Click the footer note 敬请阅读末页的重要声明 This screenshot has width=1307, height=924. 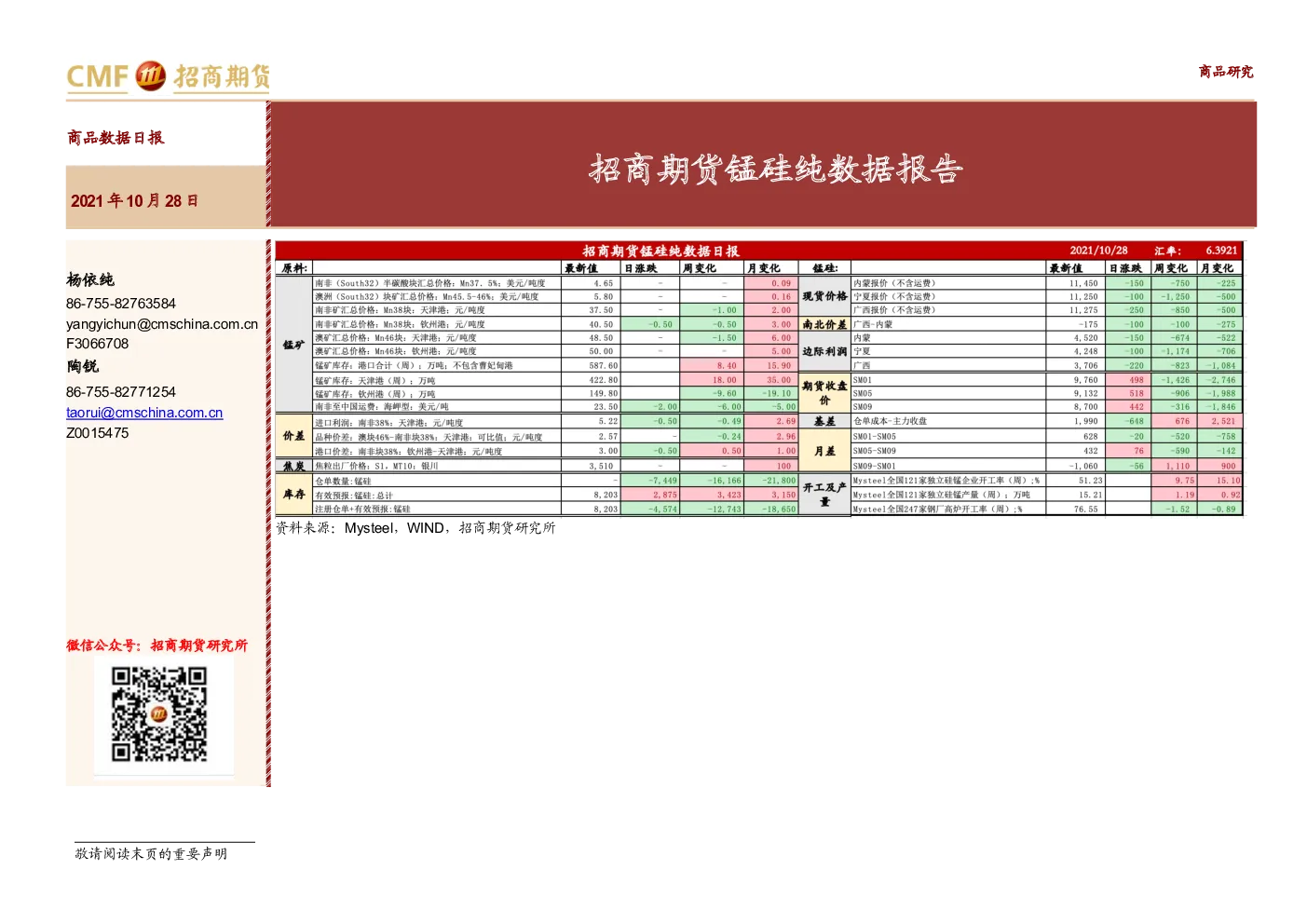point(151,853)
